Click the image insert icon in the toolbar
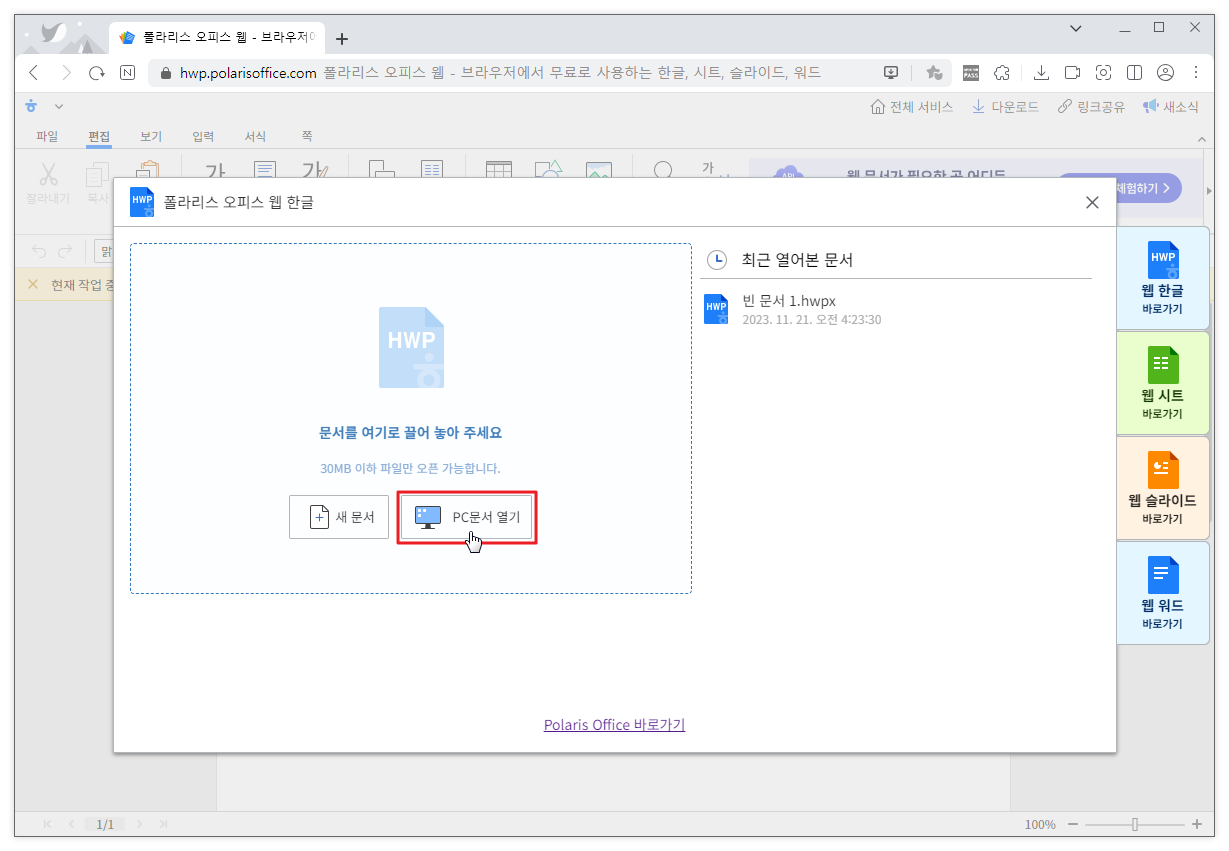Screen dimensions: 1229x851 point(599,170)
